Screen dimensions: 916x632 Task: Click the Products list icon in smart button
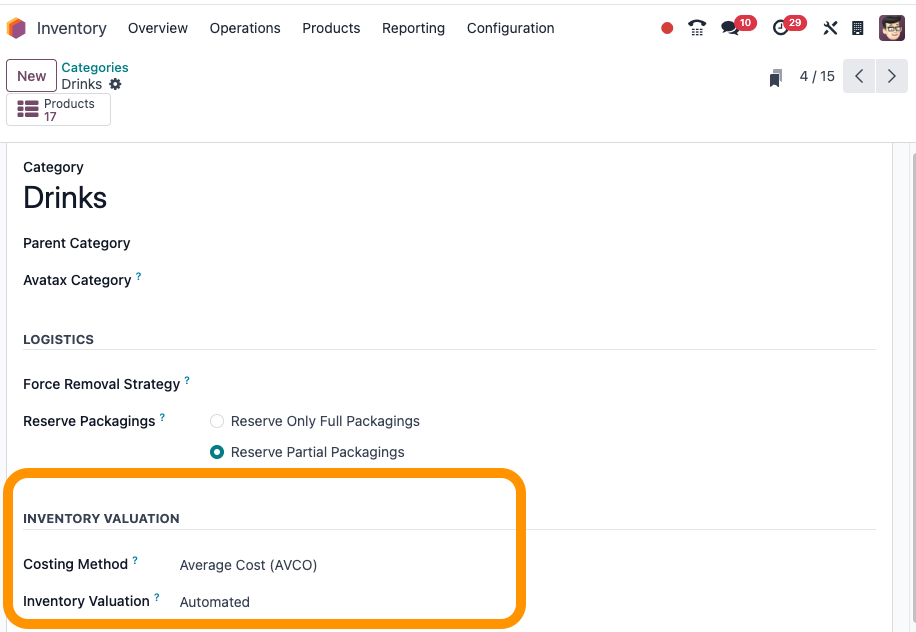(x=27, y=109)
